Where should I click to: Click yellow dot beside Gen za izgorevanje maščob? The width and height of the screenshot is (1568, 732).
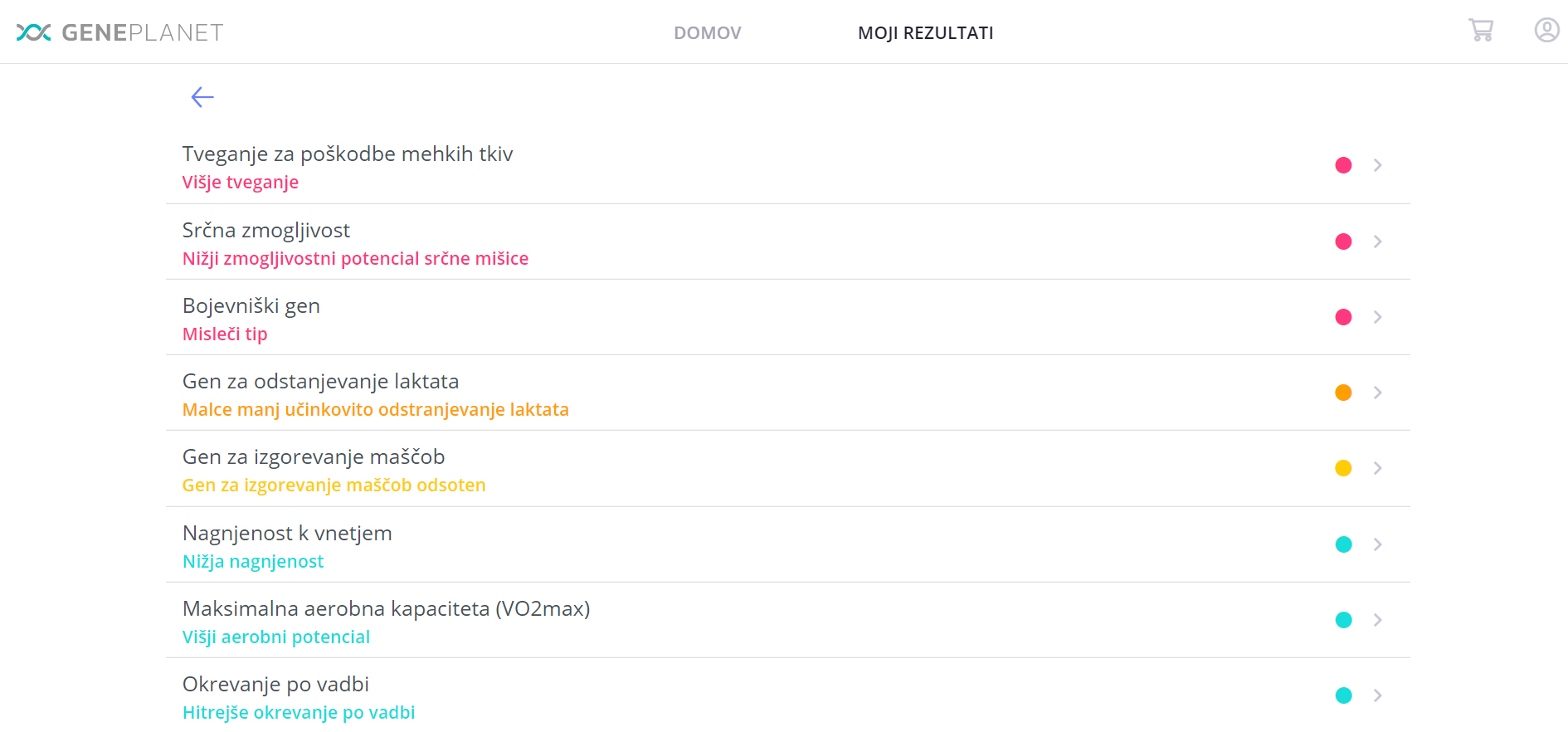pyautogui.click(x=1343, y=468)
